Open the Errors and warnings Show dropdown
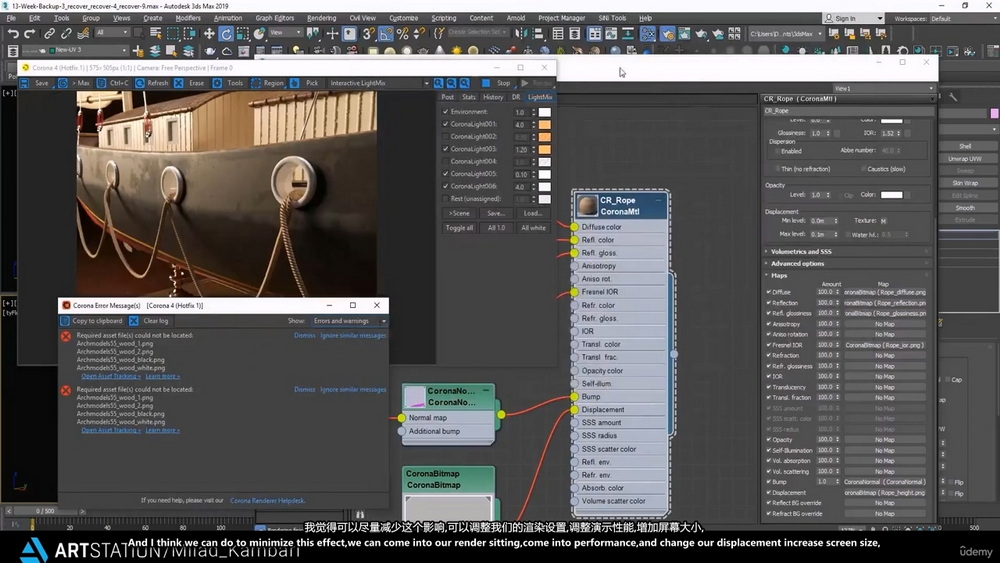This screenshot has width=1000, height=563. tap(349, 321)
